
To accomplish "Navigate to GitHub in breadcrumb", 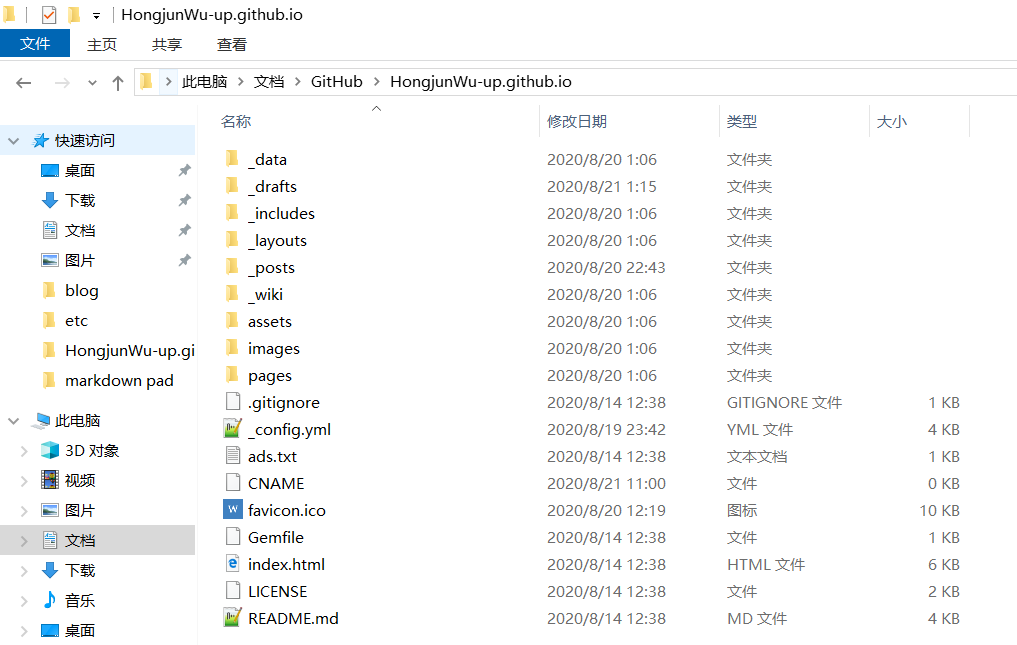I will pos(337,82).
